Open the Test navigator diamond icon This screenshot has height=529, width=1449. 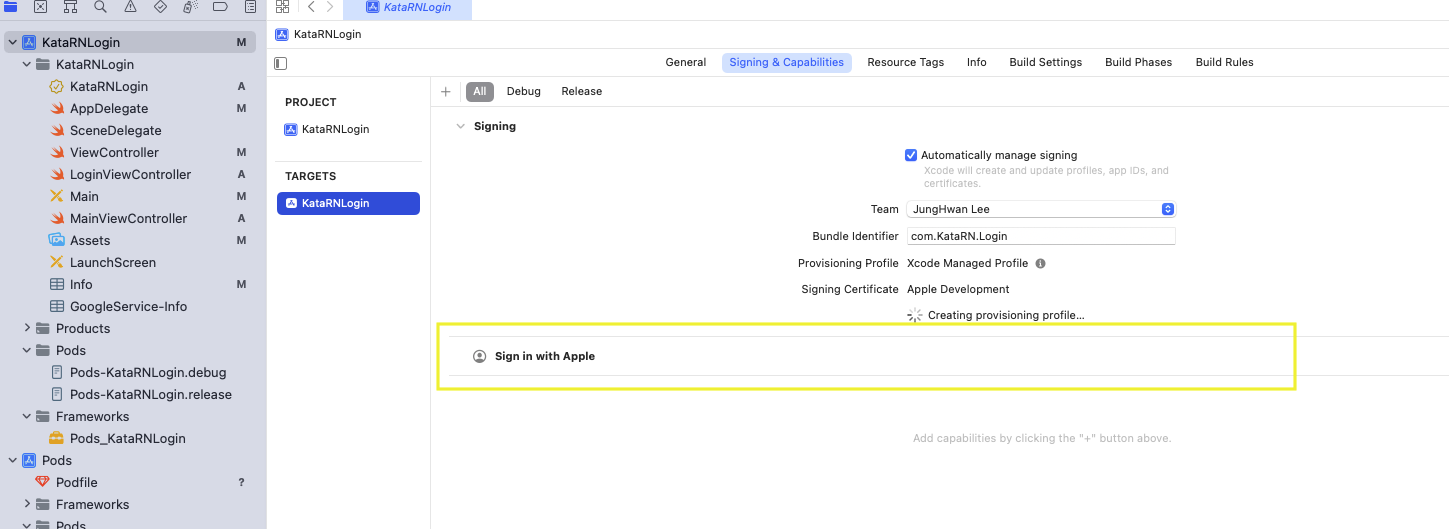[x=160, y=6]
